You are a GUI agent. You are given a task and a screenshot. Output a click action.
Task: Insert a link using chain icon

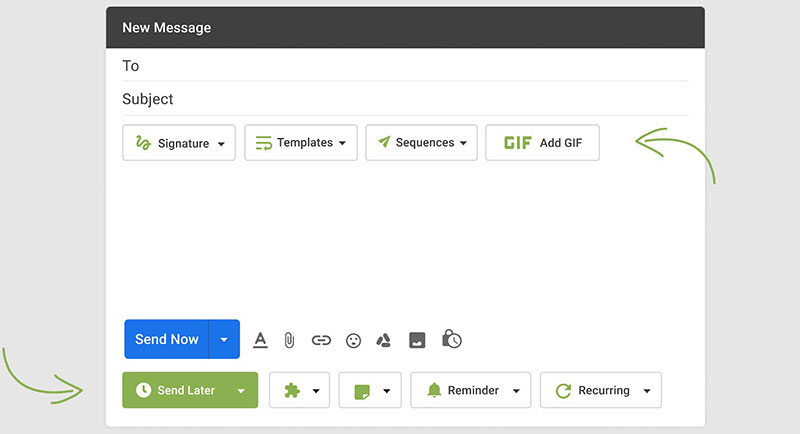(321, 340)
